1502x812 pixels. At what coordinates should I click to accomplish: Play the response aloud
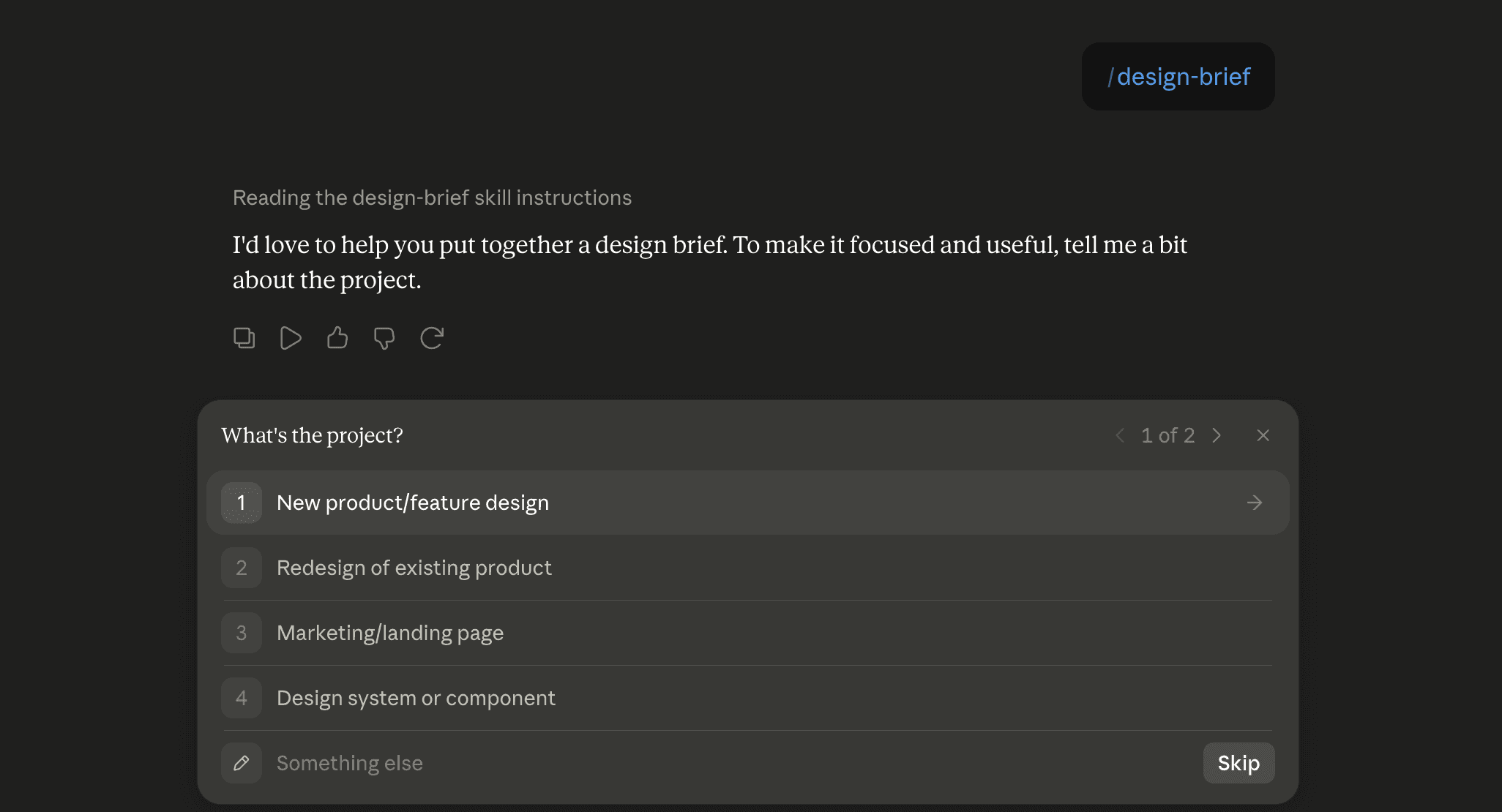click(x=291, y=338)
